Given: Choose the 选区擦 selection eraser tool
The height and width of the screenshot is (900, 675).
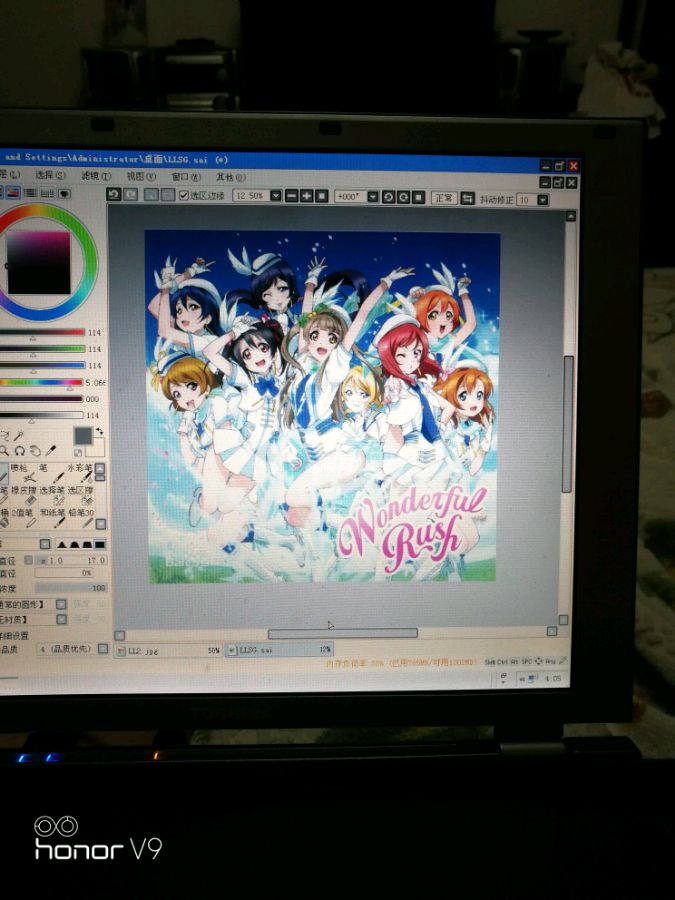Looking at the screenshot, I should [81, 496].
